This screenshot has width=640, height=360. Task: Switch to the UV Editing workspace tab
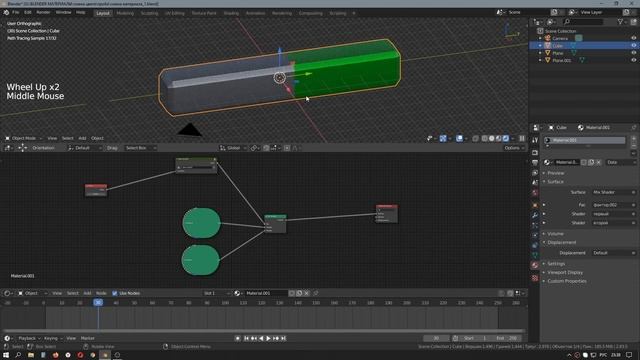[x=175, y=13]
